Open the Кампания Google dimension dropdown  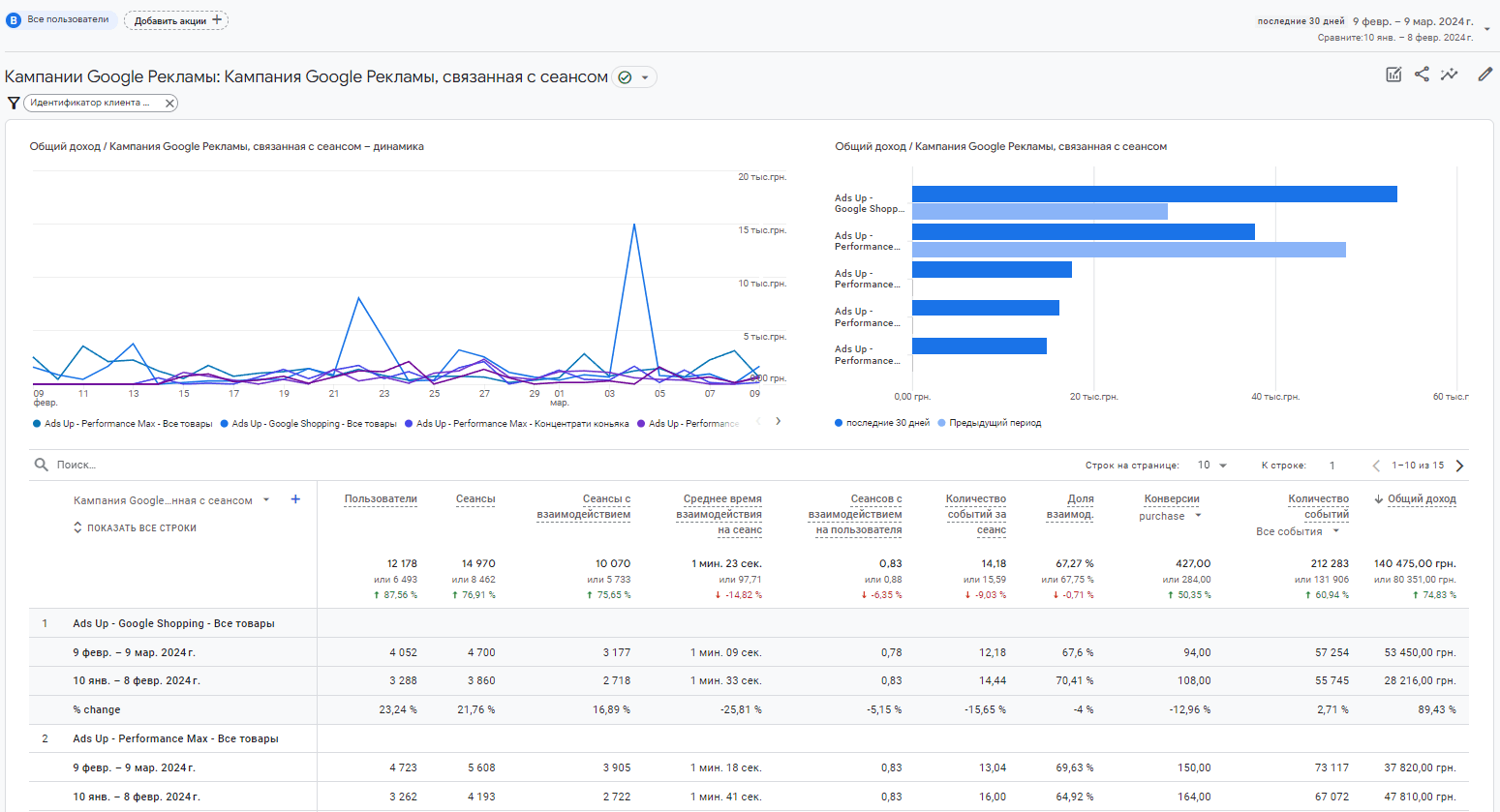pos(266,500)
